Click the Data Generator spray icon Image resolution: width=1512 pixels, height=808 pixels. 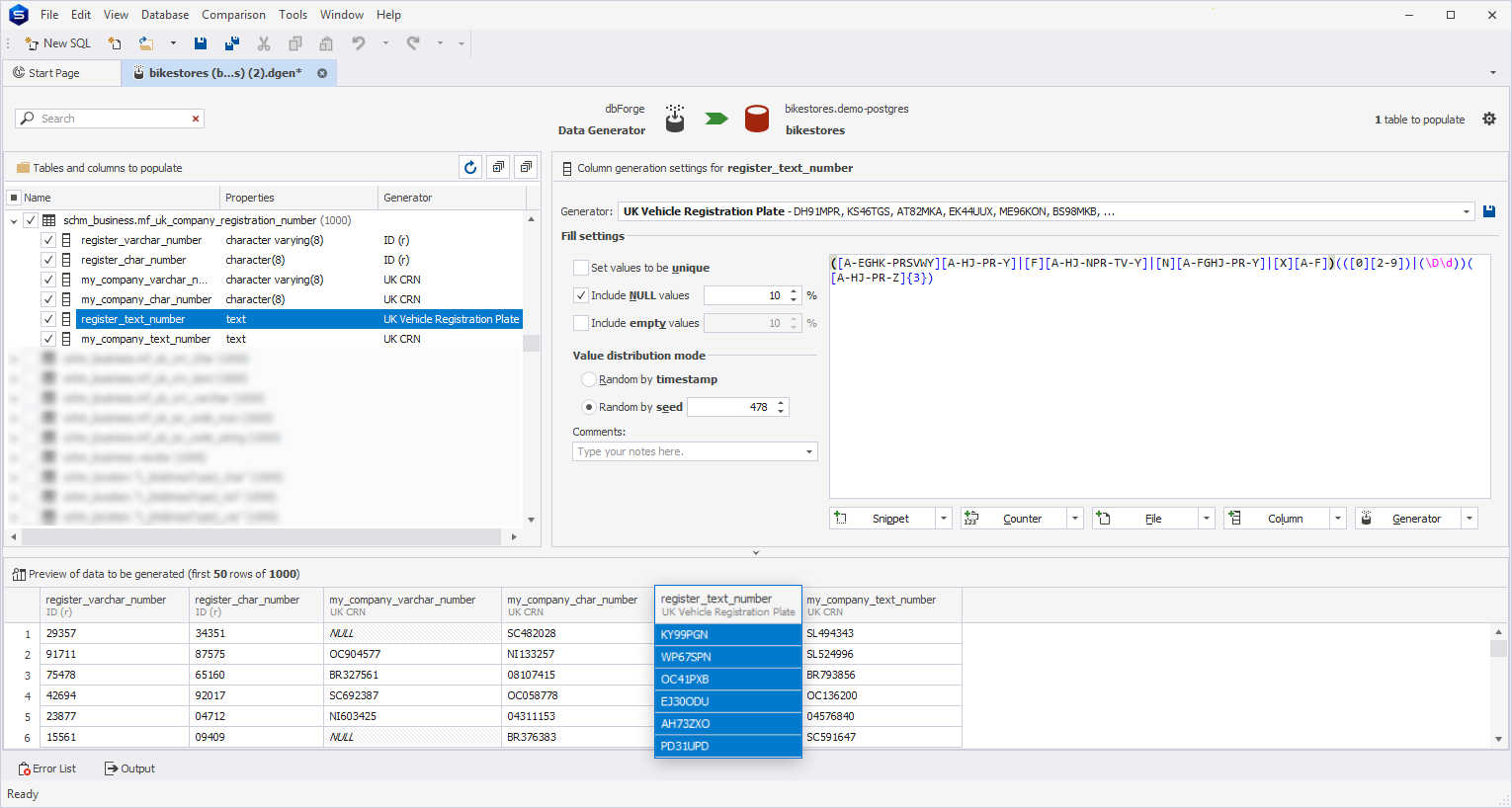(x=675, y=119)
